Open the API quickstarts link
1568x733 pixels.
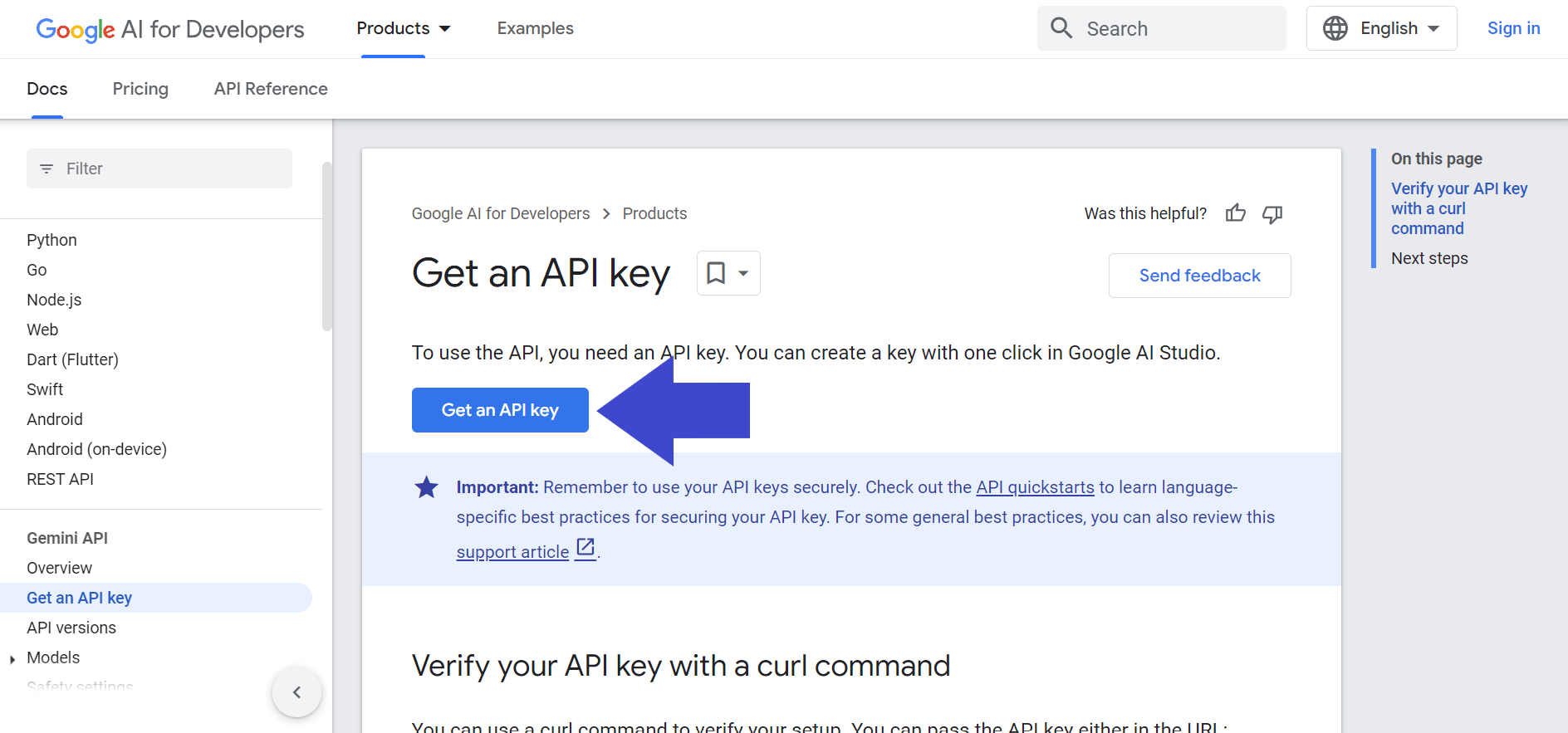click(x=1034, y=487)
